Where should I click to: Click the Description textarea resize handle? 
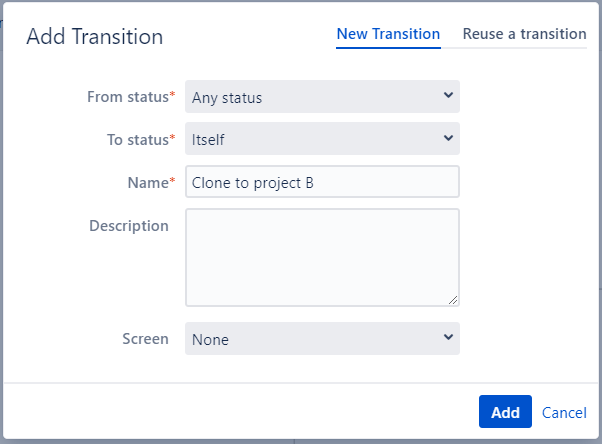point(454,300)
